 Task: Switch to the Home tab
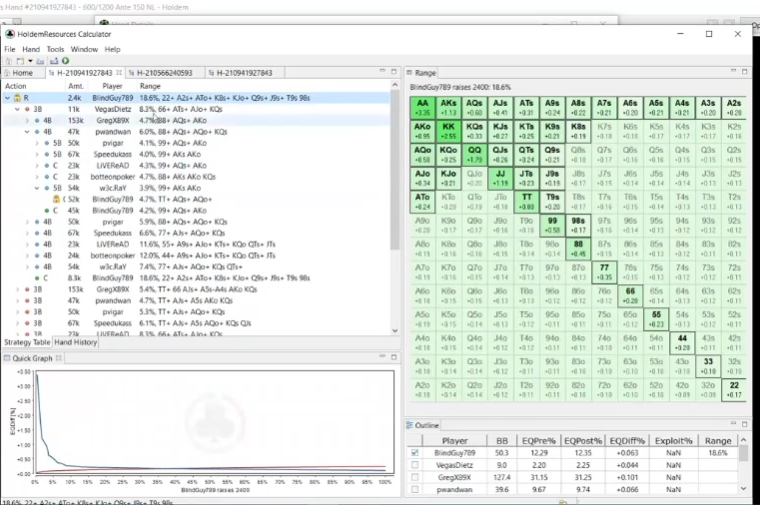(x=19, y=73)
